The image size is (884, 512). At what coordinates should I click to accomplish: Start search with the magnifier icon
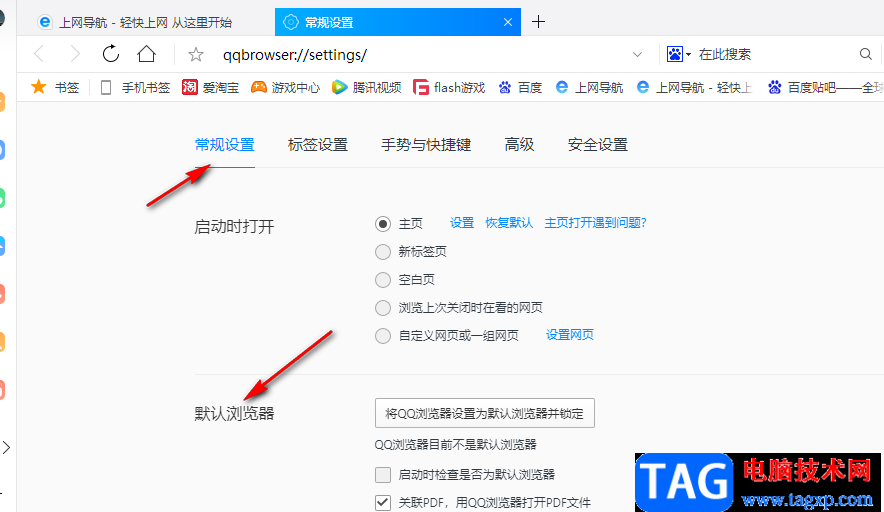point(865,54)
